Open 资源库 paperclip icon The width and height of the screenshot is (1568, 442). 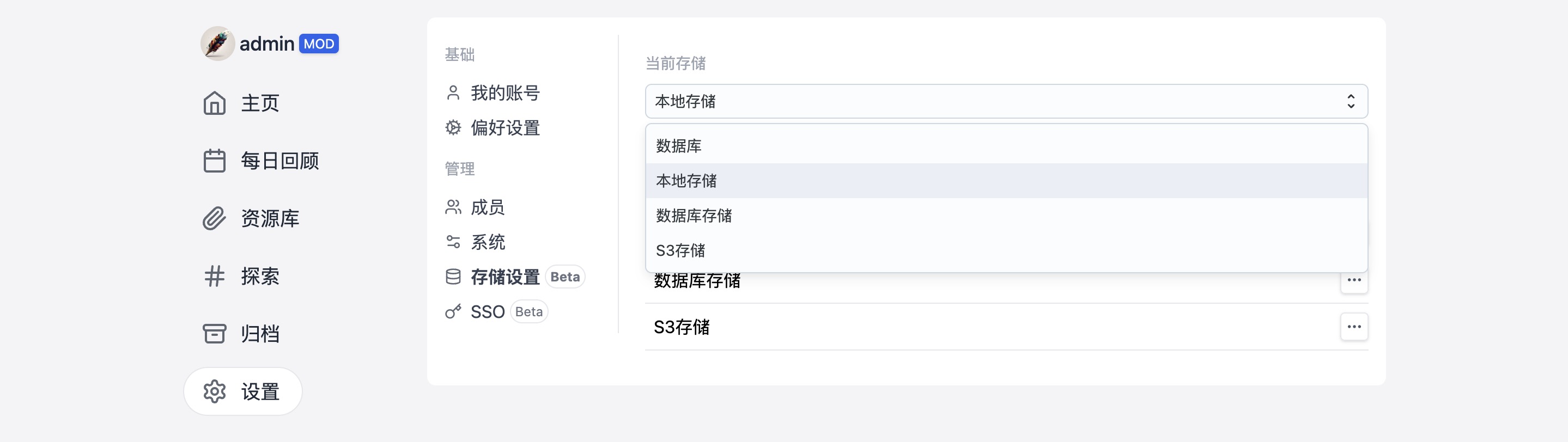(214, 219)
